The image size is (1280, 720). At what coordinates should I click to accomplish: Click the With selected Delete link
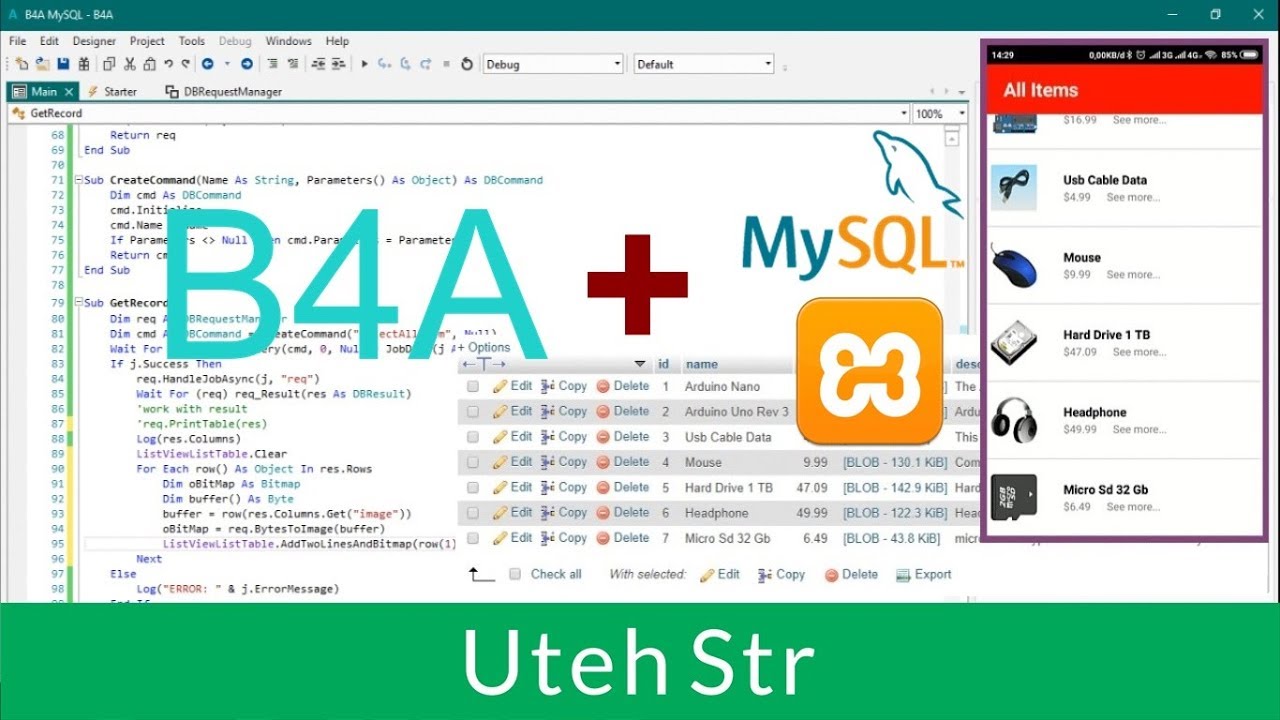tap(859, 574)
